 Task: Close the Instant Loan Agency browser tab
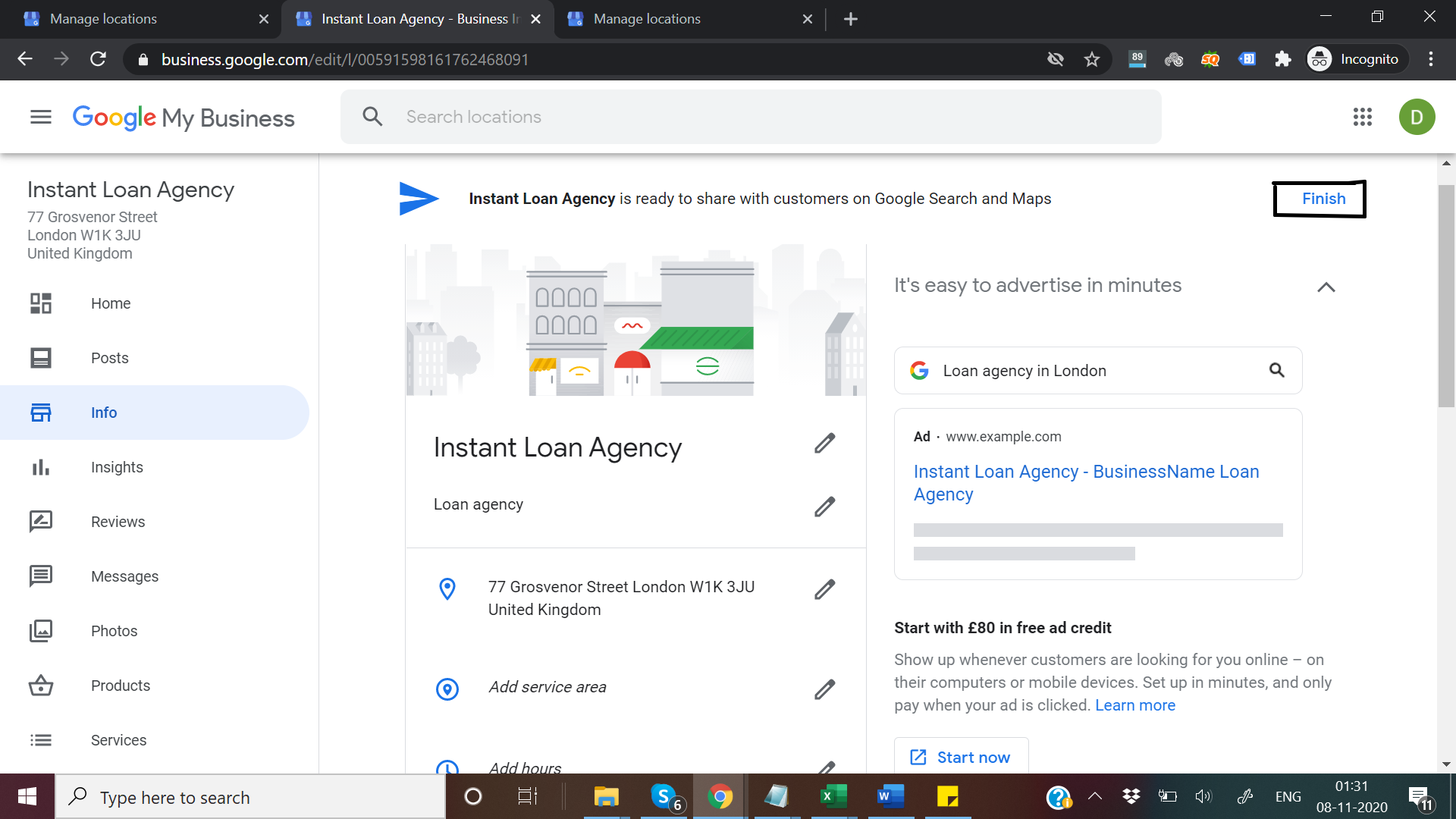tap(536, 19)
